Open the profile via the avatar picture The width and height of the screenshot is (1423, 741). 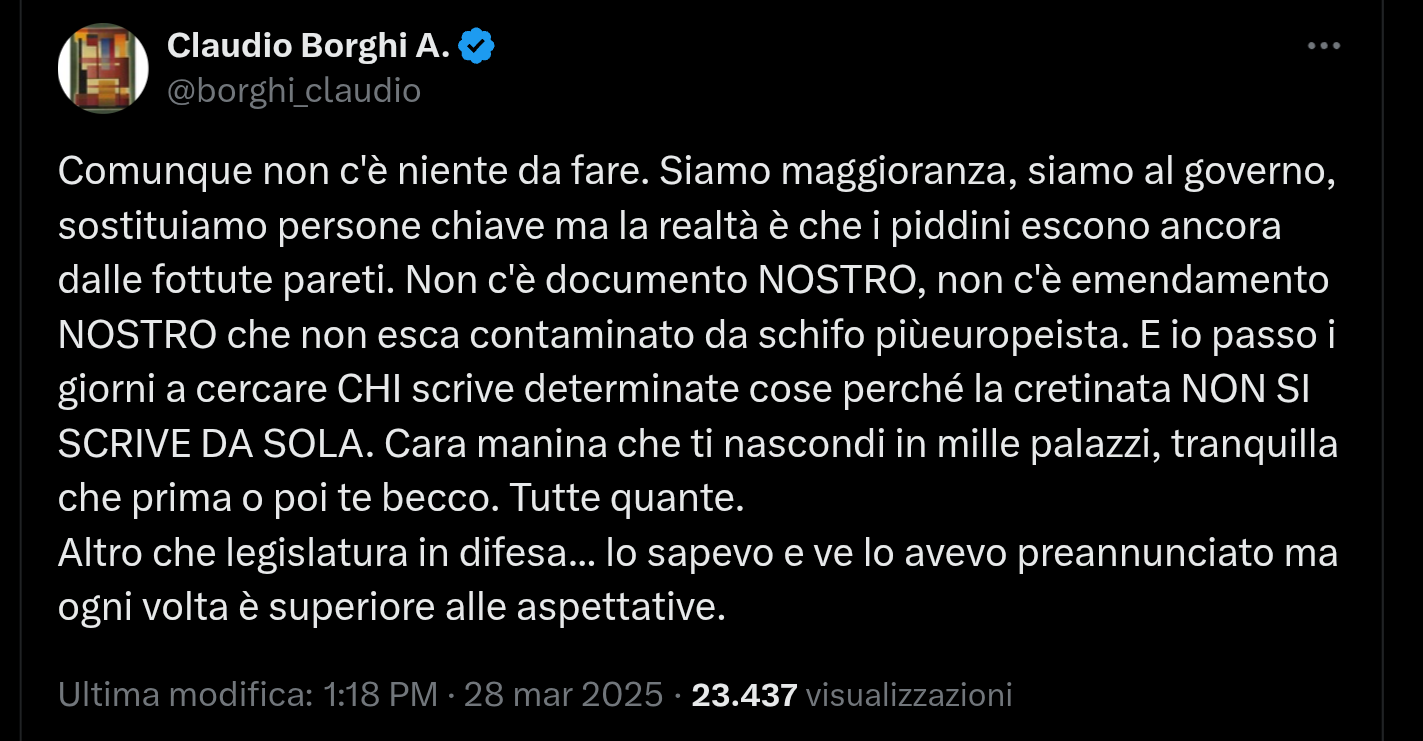(103, 68)
